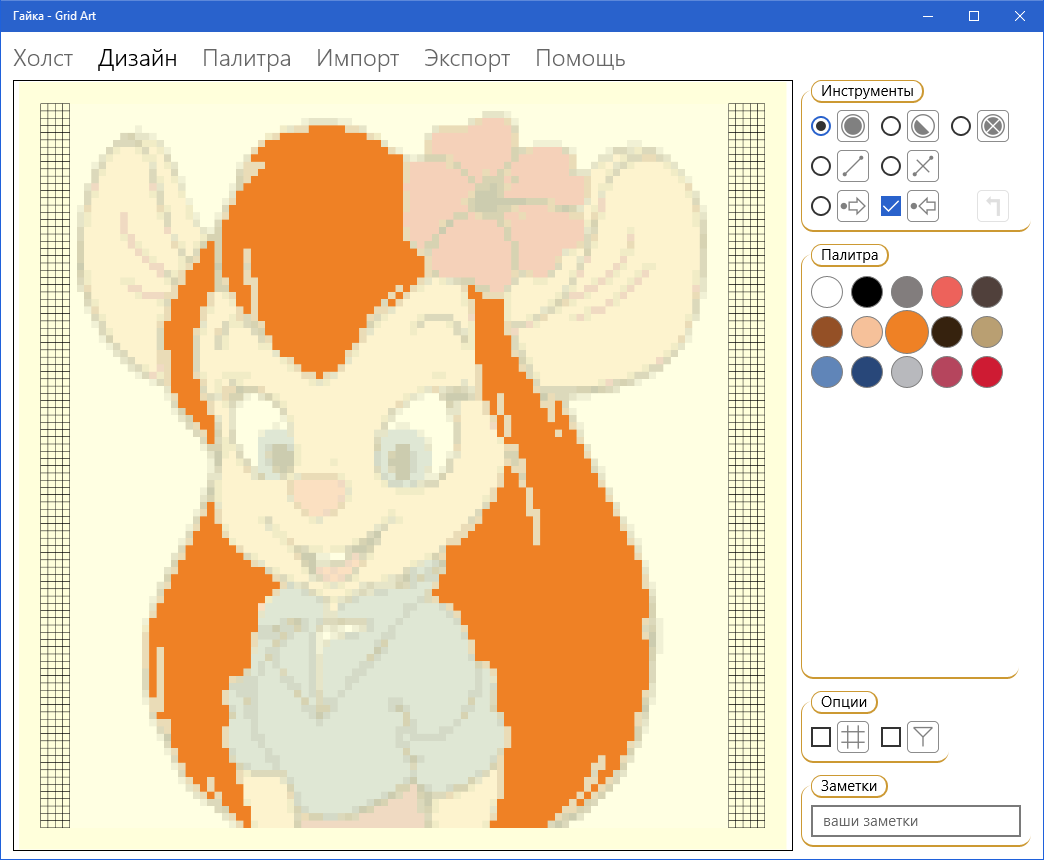Open the Экспорт menu
1044x860 pixels.
click(x=467, y=59)
